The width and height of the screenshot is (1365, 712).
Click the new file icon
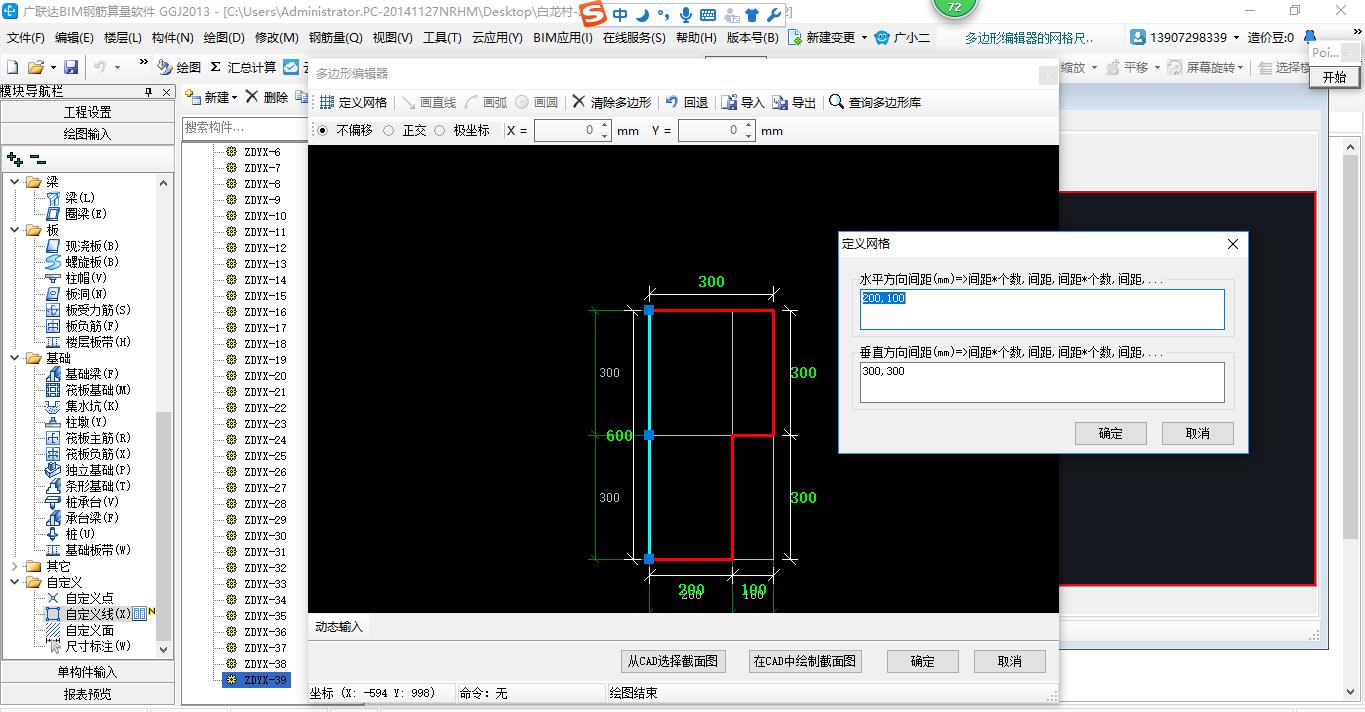(13, 67)
